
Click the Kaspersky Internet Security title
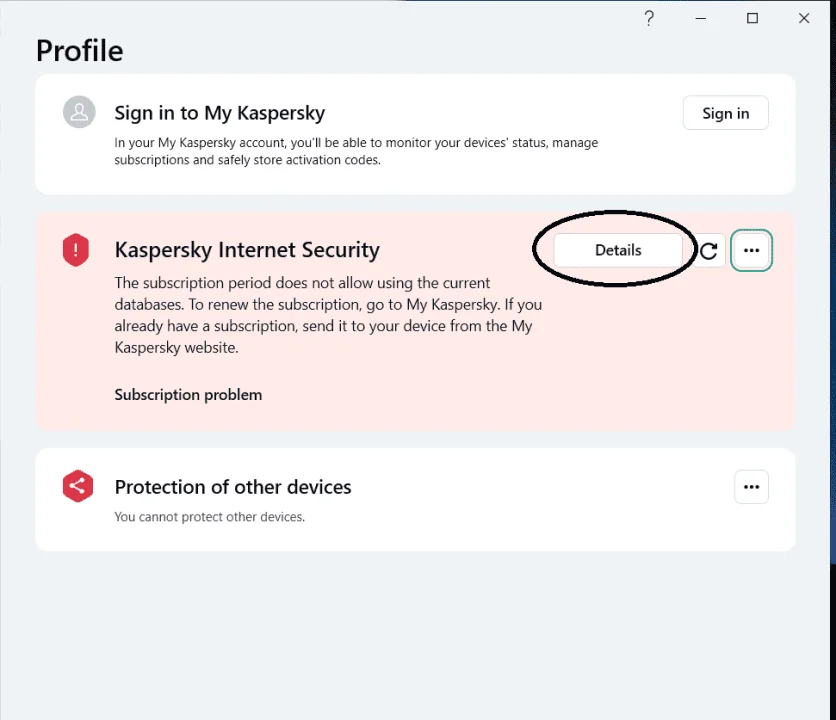pos(247,250)
